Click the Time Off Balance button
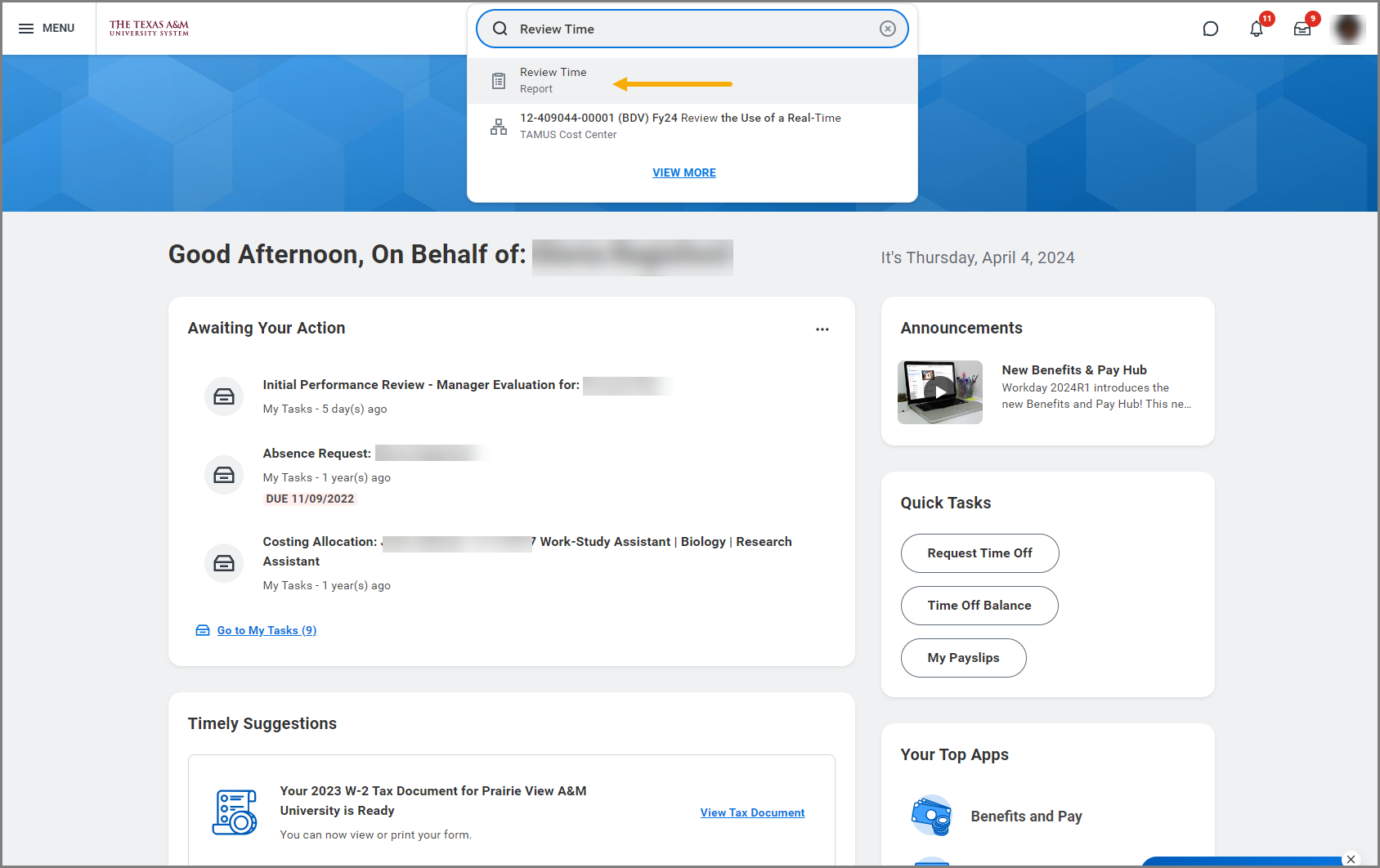Image resolution: width=1380 pixels, height=868 pixels. 979,606
